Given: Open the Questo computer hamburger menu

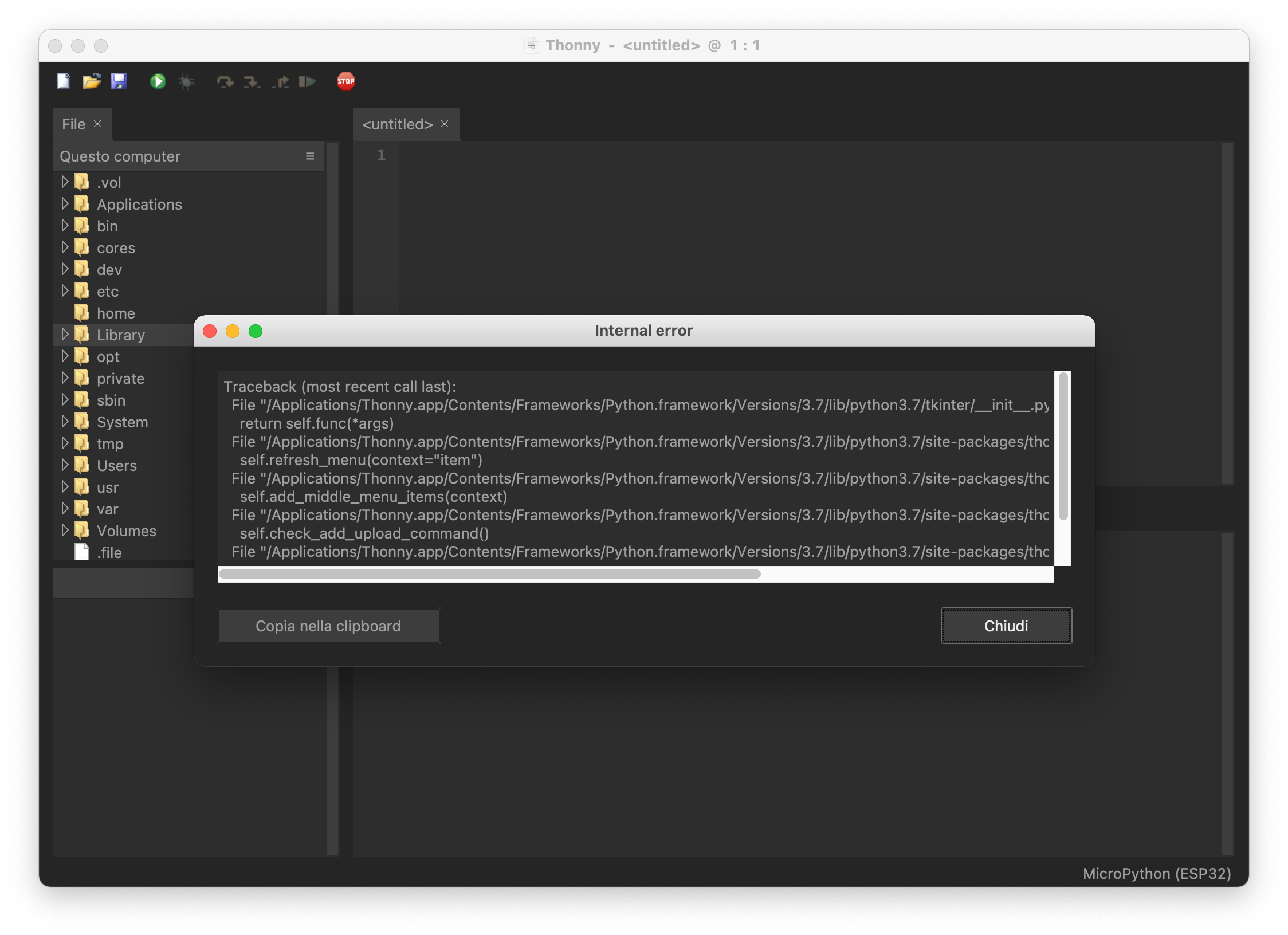Looking at the screenshot, I should [310, 156].
